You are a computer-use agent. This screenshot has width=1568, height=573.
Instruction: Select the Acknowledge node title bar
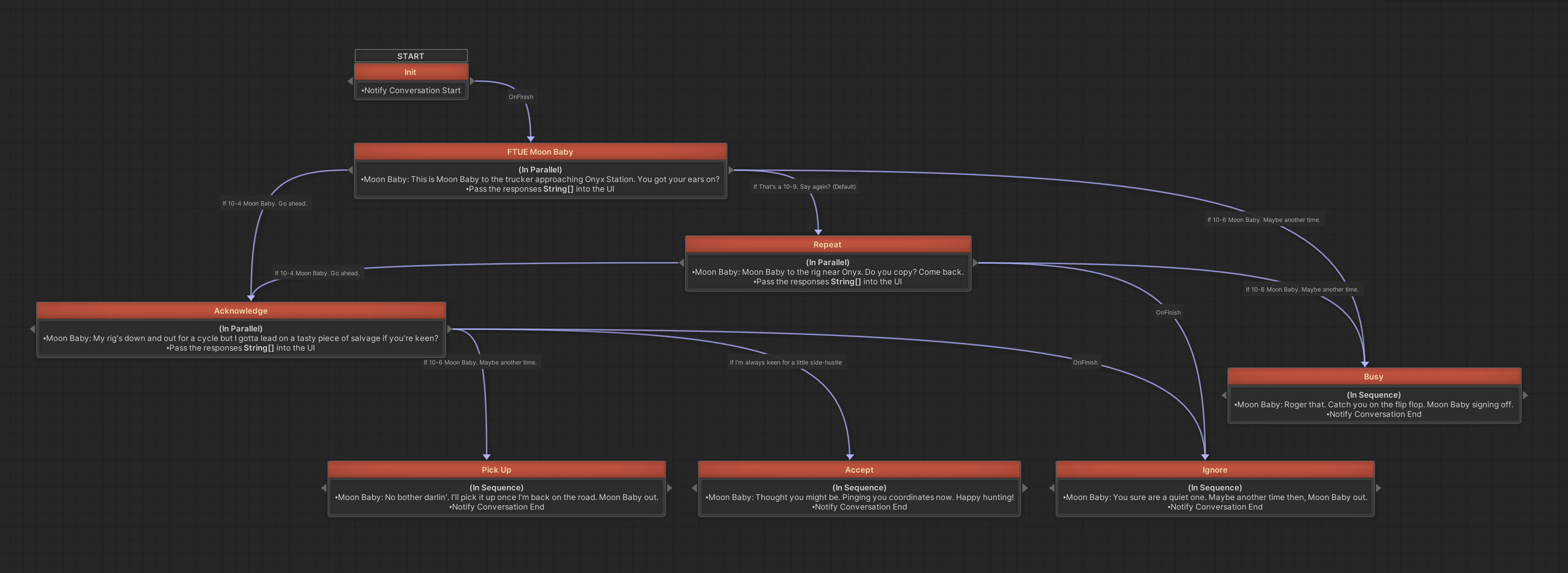click(240, 311)
